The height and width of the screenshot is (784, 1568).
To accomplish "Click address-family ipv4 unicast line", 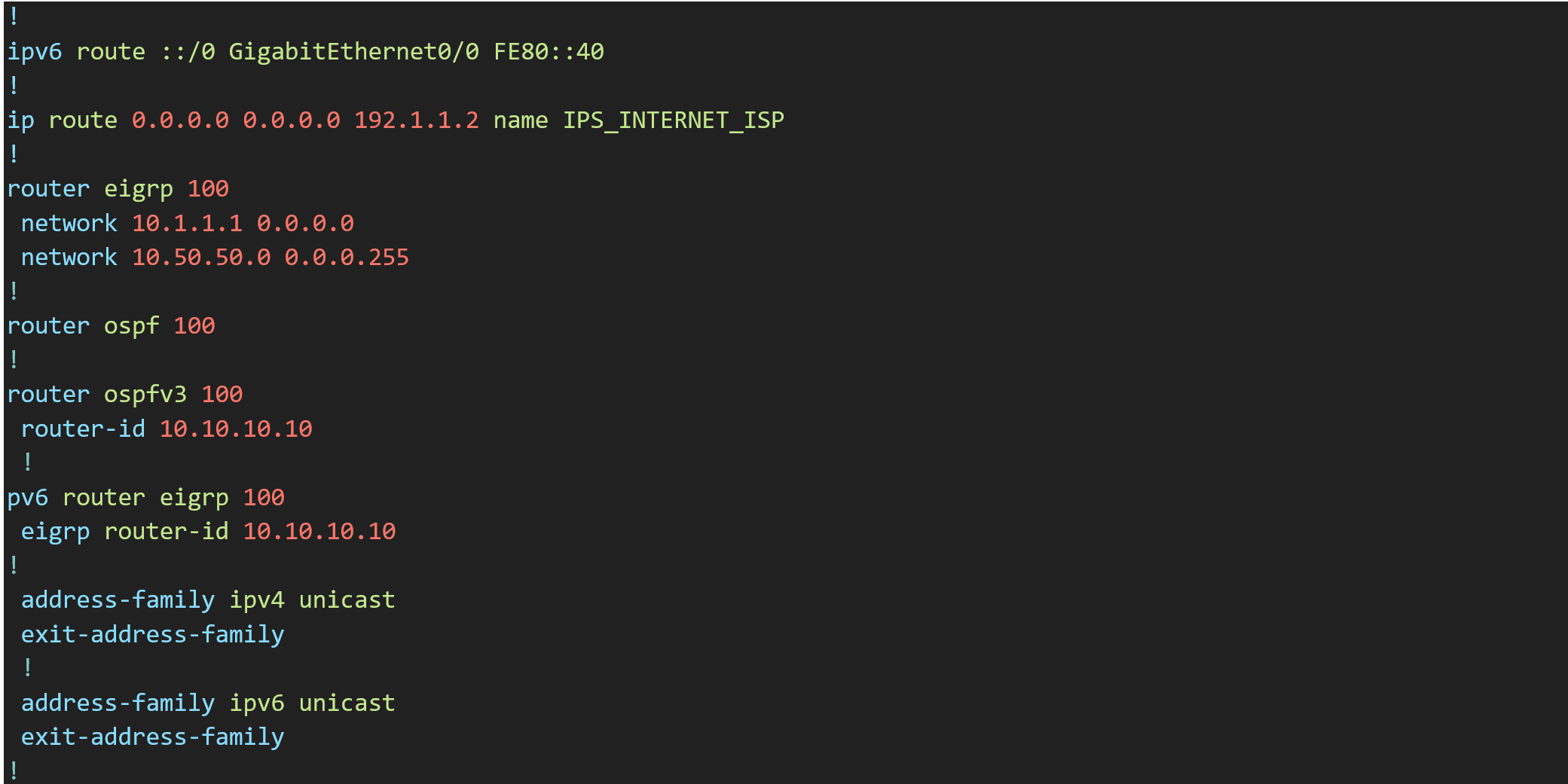I will 208,600.
